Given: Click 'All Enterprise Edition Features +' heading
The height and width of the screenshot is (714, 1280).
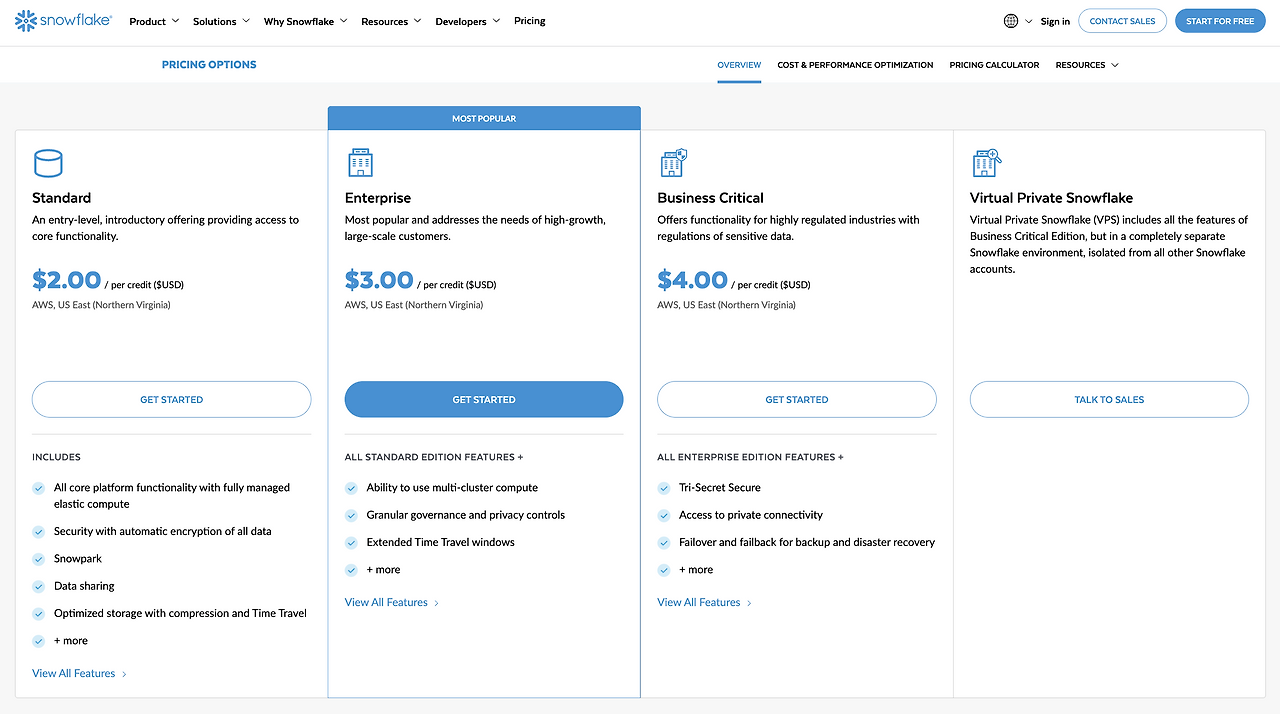Looking at the screenshot, I should [x=750, y=457].
